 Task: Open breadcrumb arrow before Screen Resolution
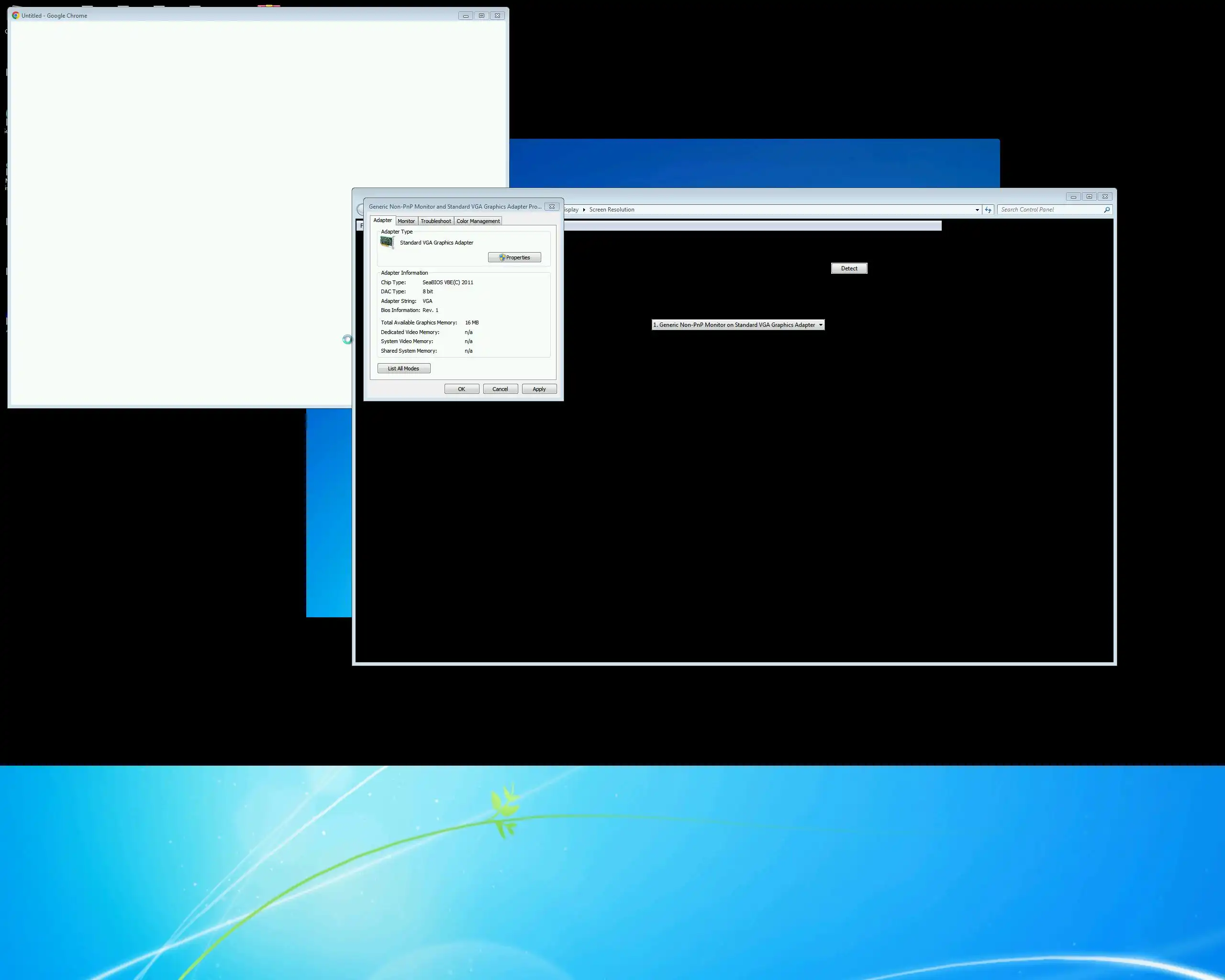[584, 210]
